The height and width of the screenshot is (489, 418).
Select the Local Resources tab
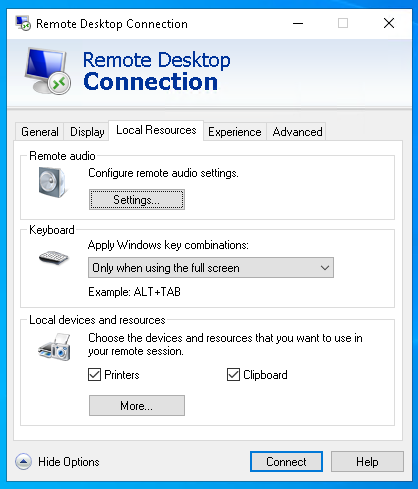[x=156, y=130]
